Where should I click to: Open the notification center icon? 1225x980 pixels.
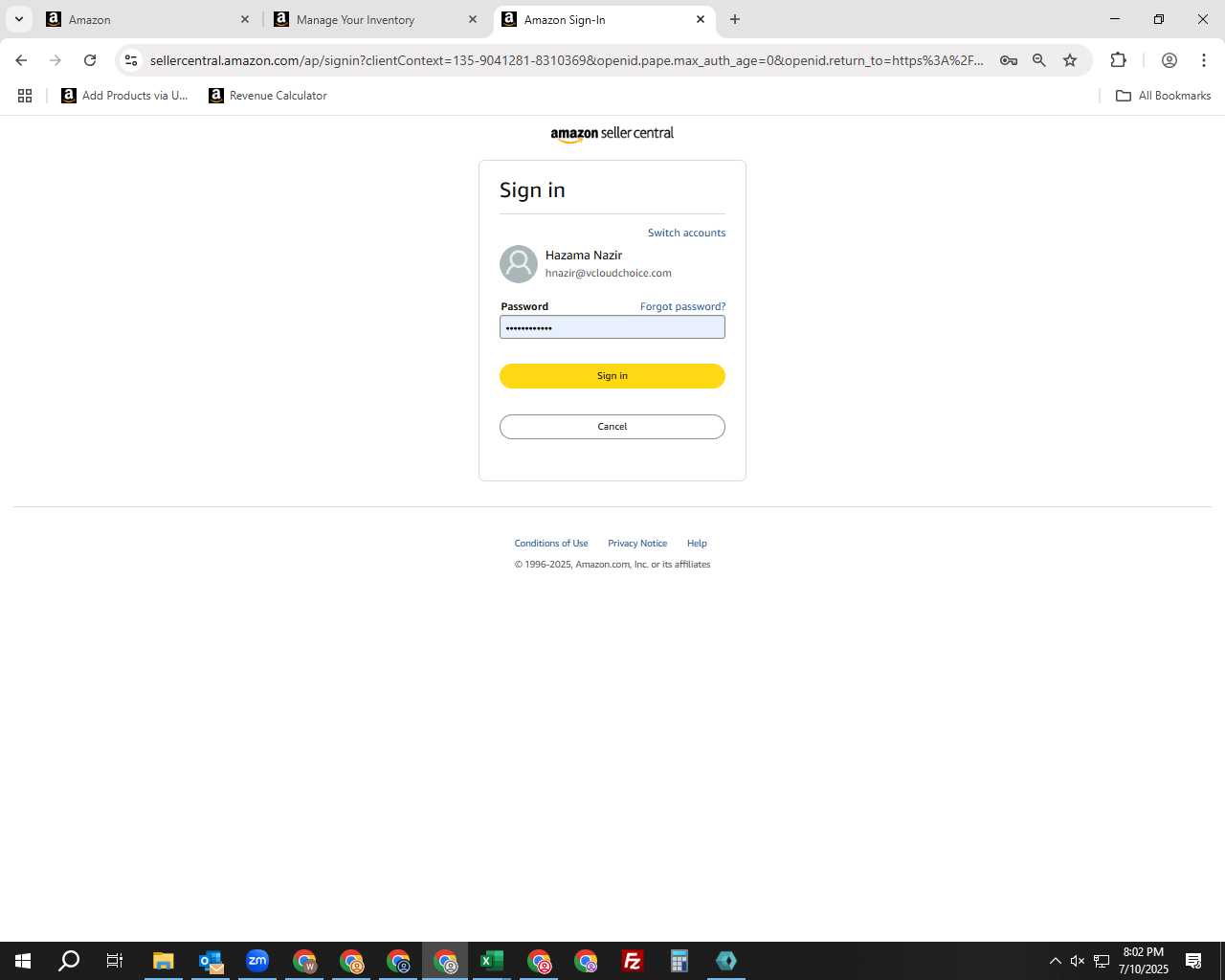(x=1193, y=961)
